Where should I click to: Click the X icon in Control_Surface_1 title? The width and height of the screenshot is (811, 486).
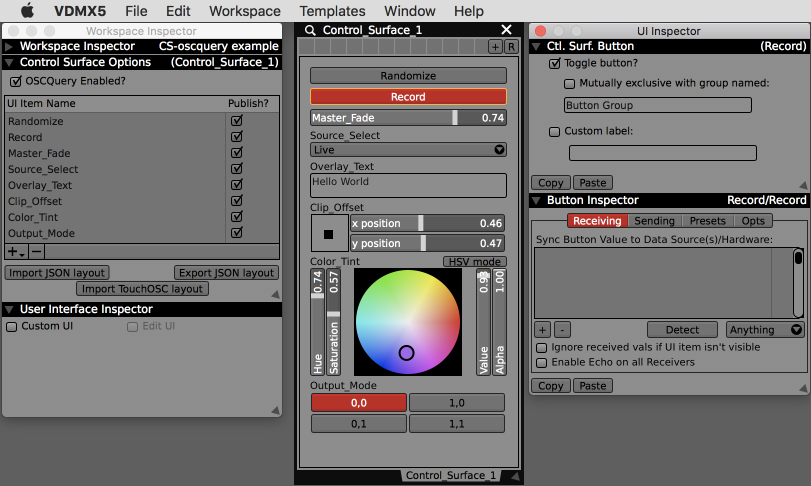[506, 30]
